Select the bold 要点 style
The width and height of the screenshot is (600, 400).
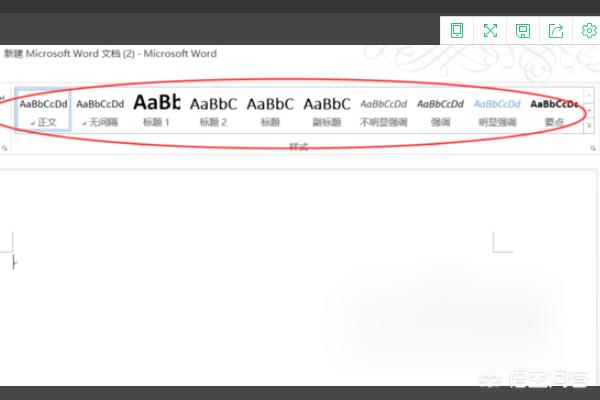[x=553, y=110]
